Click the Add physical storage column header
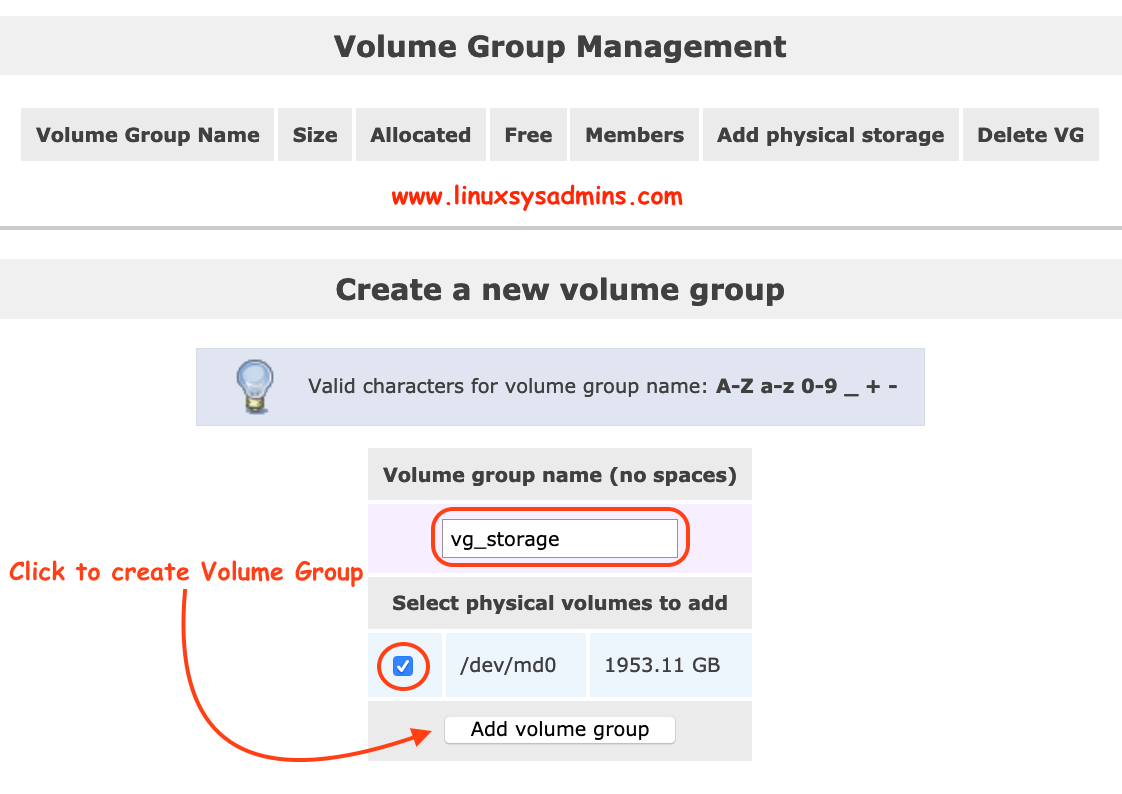The height and width of the screenshot is (794, 1122). tap(830, 134)
